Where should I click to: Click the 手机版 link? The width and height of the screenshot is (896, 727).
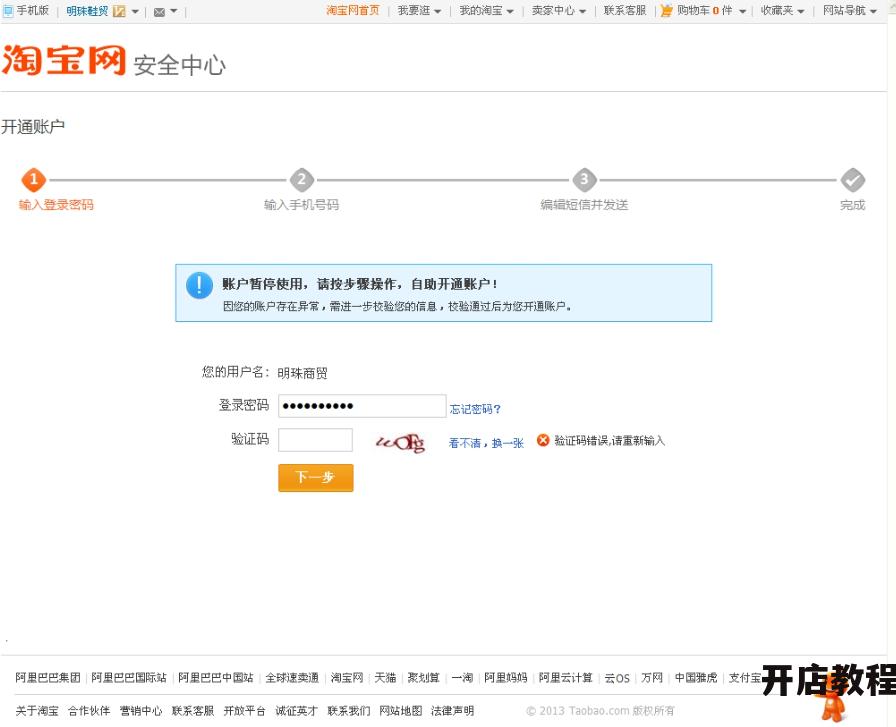[33, 11]
